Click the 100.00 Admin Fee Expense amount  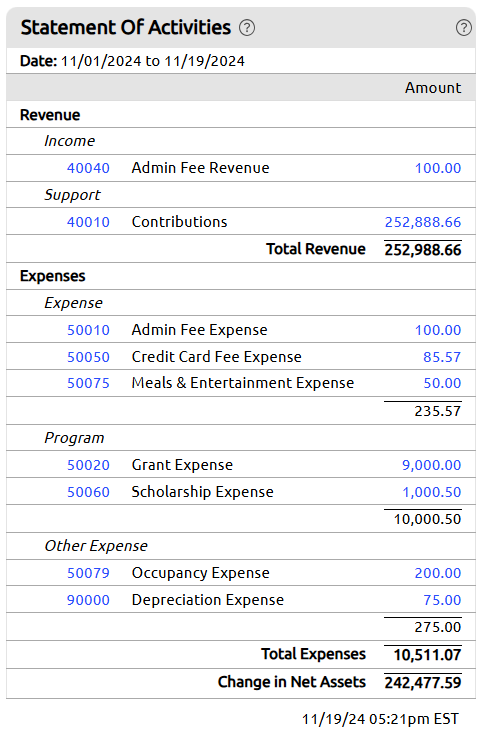[438, 330]
